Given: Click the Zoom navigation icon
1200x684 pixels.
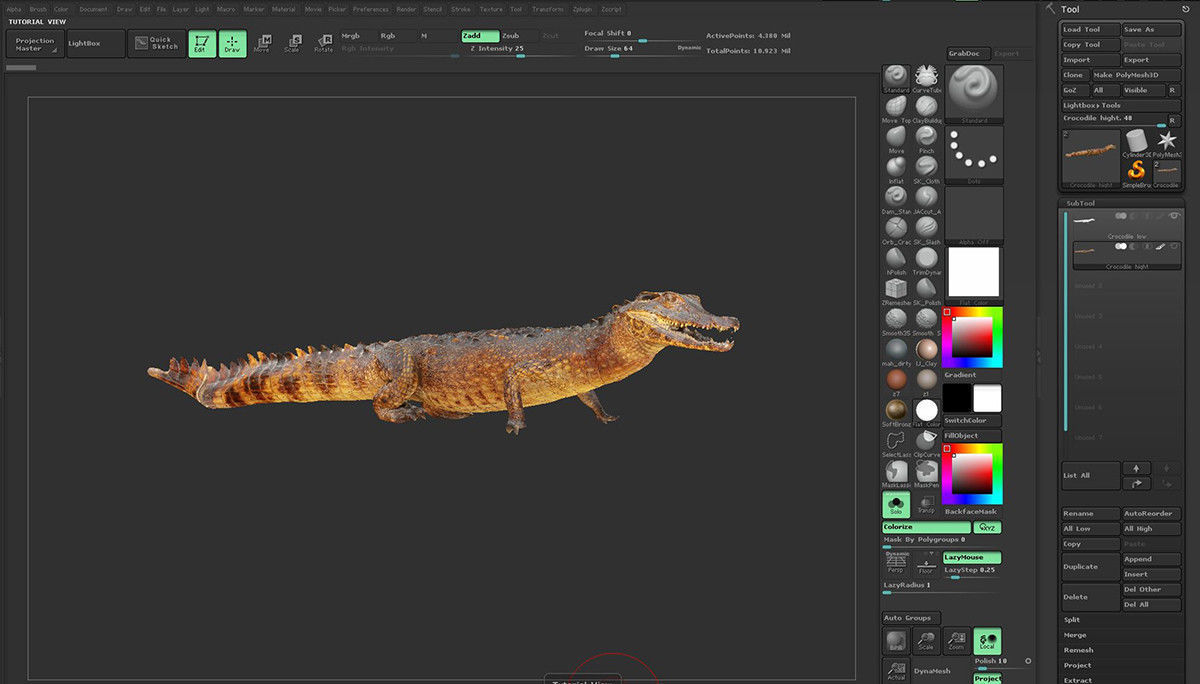Looking at the screenshot, I should point(958,641).
